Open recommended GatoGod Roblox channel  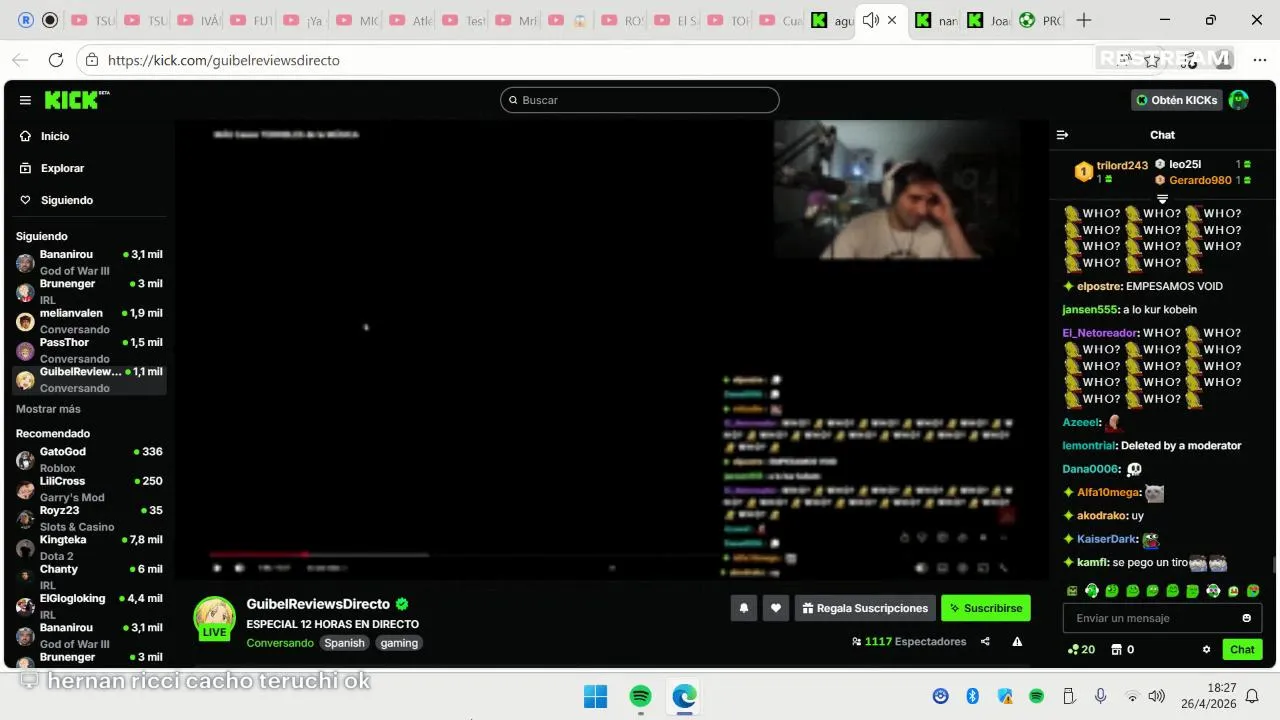[x=89, y=459]
